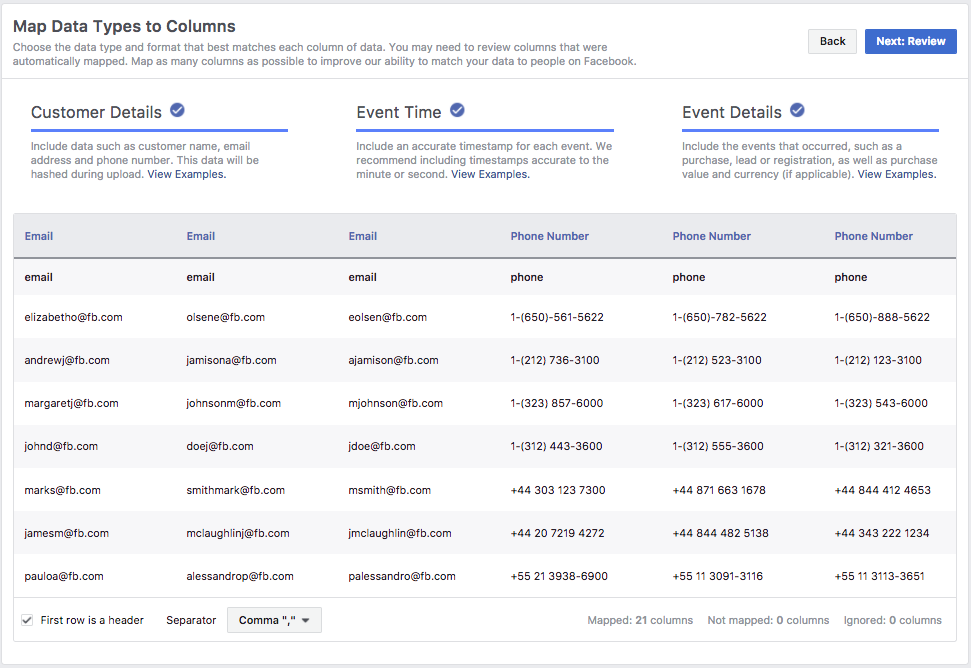Click the checkmark badge next to Event Time
Viewport: 971px width, 668px height.
[458, 110]
